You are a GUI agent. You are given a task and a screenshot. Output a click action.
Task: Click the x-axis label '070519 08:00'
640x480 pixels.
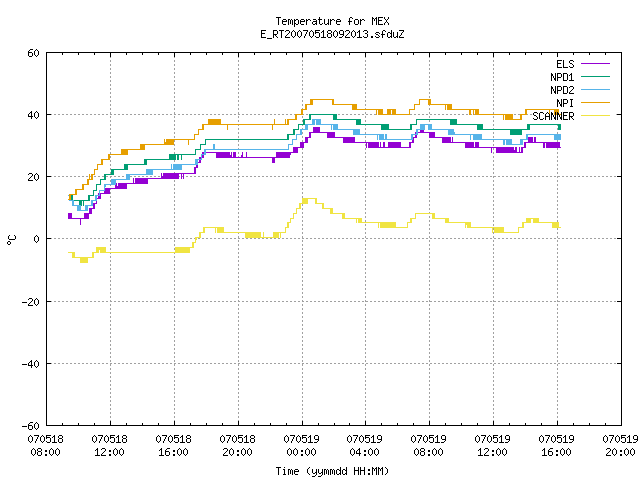point(429,446)
